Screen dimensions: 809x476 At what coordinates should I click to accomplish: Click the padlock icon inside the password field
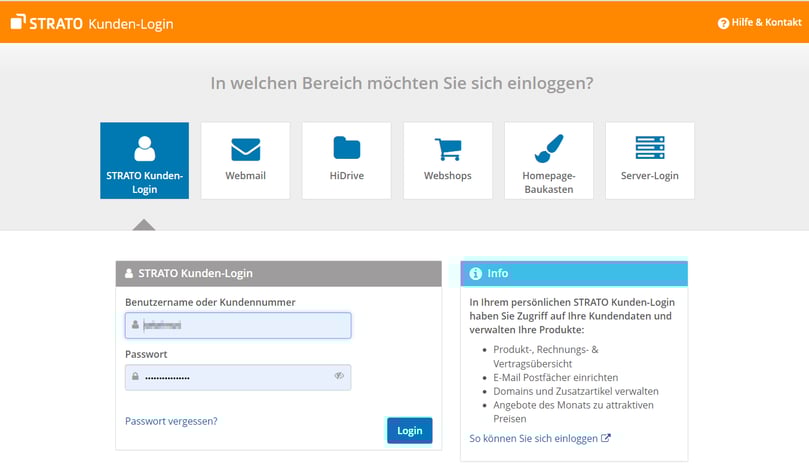tap(135, 376)
